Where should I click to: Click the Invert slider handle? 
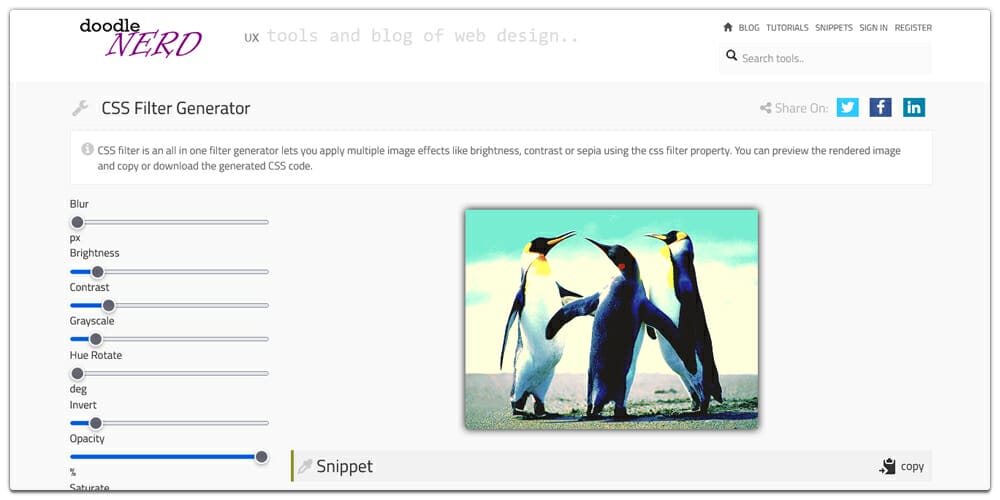(x=96, y=423)
